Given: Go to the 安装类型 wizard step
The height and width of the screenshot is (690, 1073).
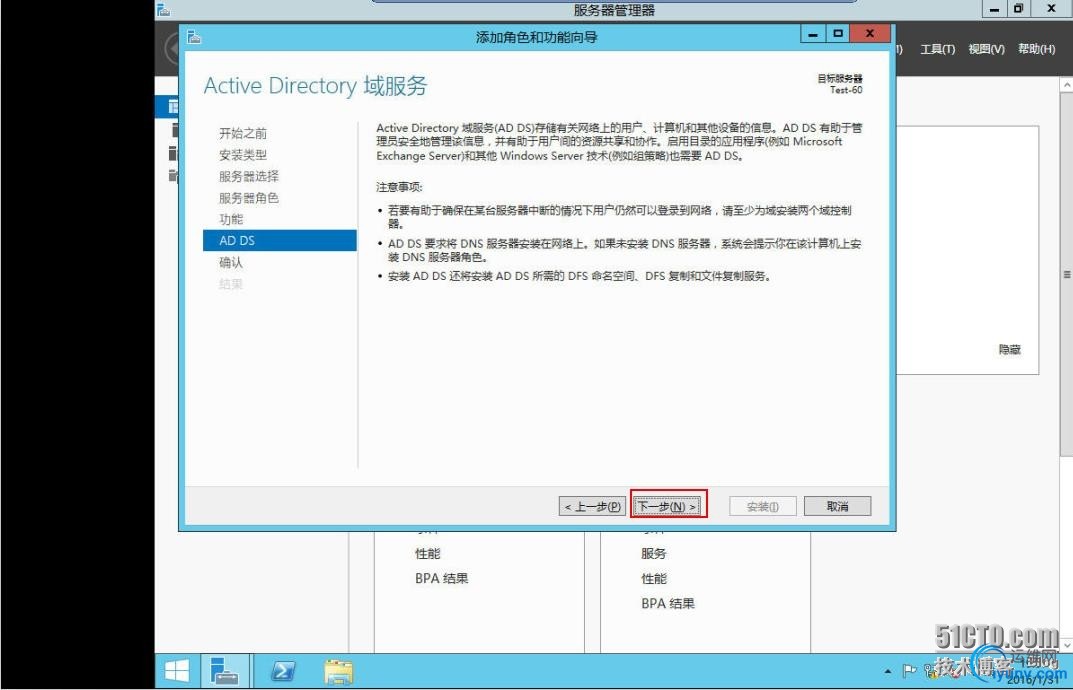Looking at the screenshot, I should [x=243, y=155].
